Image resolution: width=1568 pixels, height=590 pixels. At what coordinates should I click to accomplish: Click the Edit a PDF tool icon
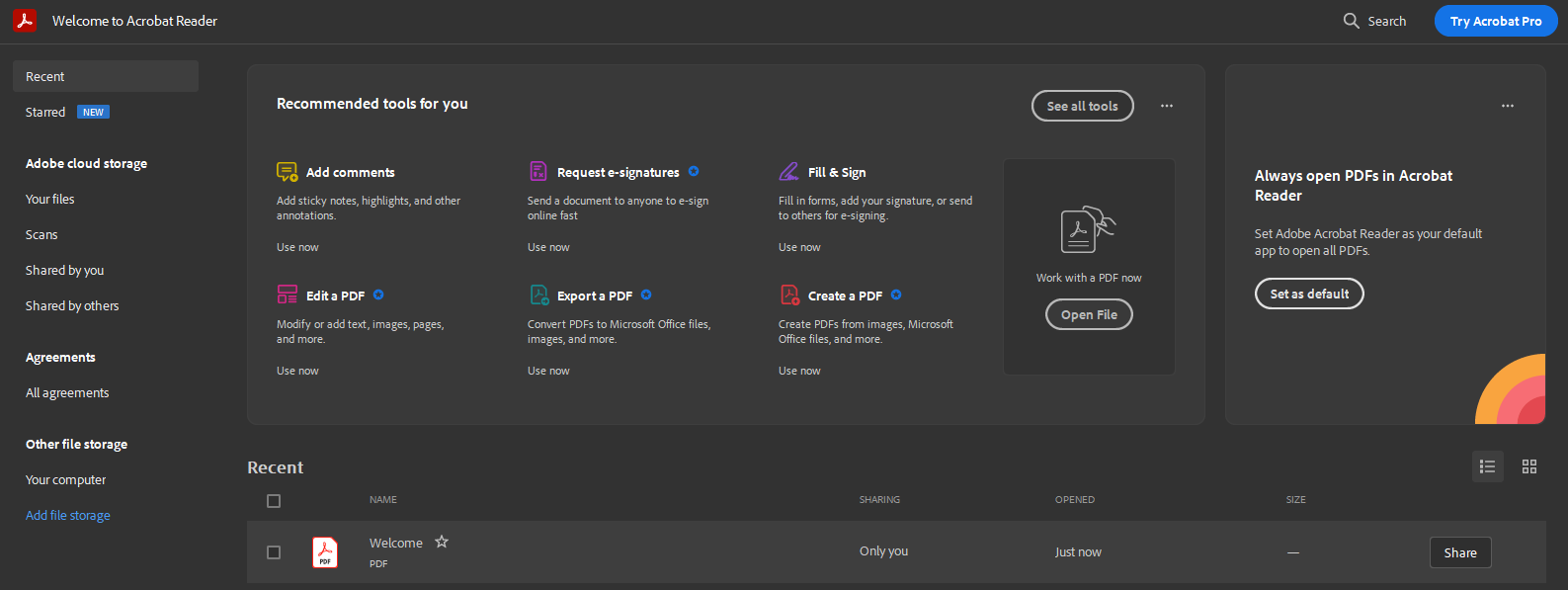pos(288,295)
